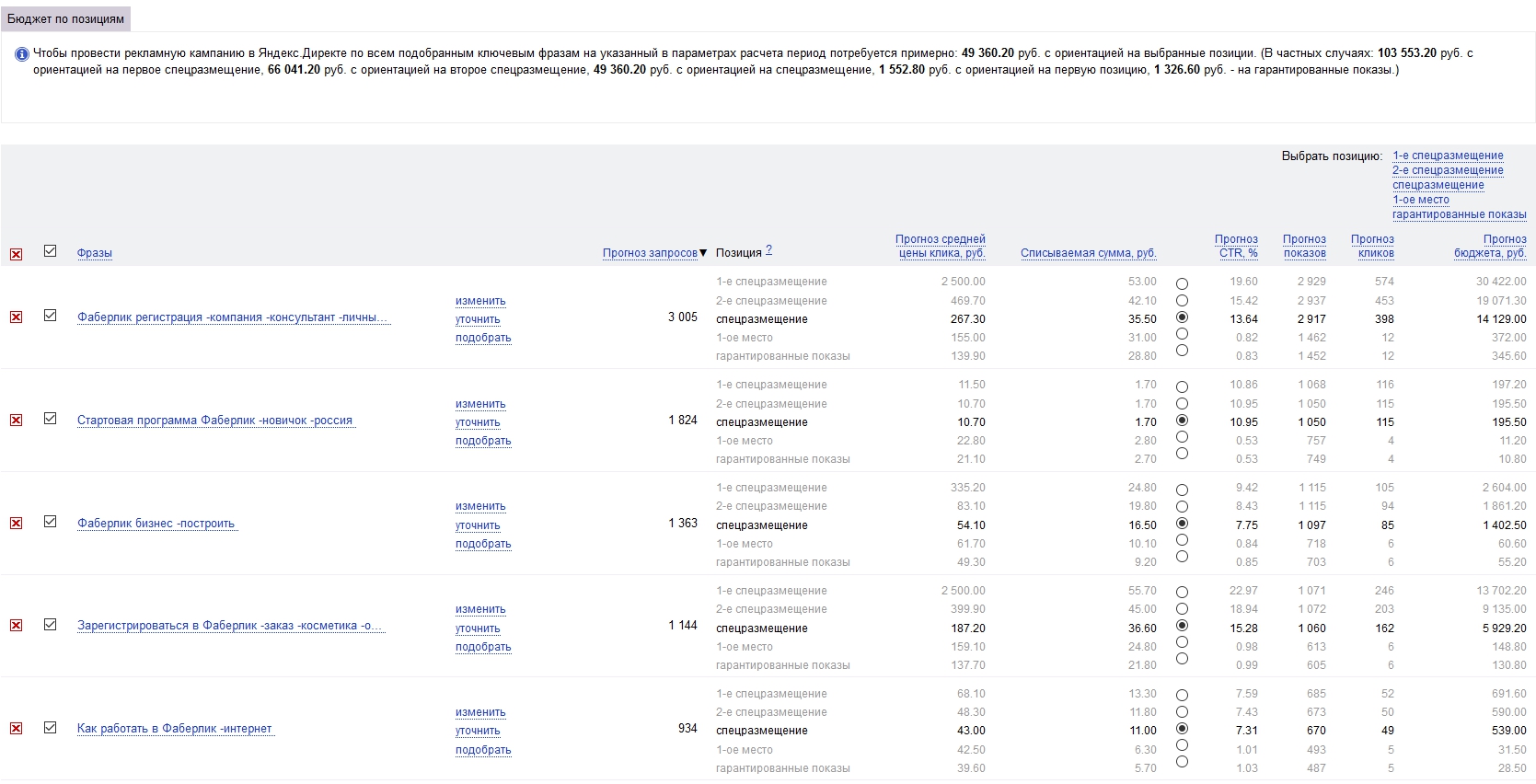Viewport: 1536px width, 784px height.
Task: Open the Фаберлик регистрация phrase link
Action: 234,317
